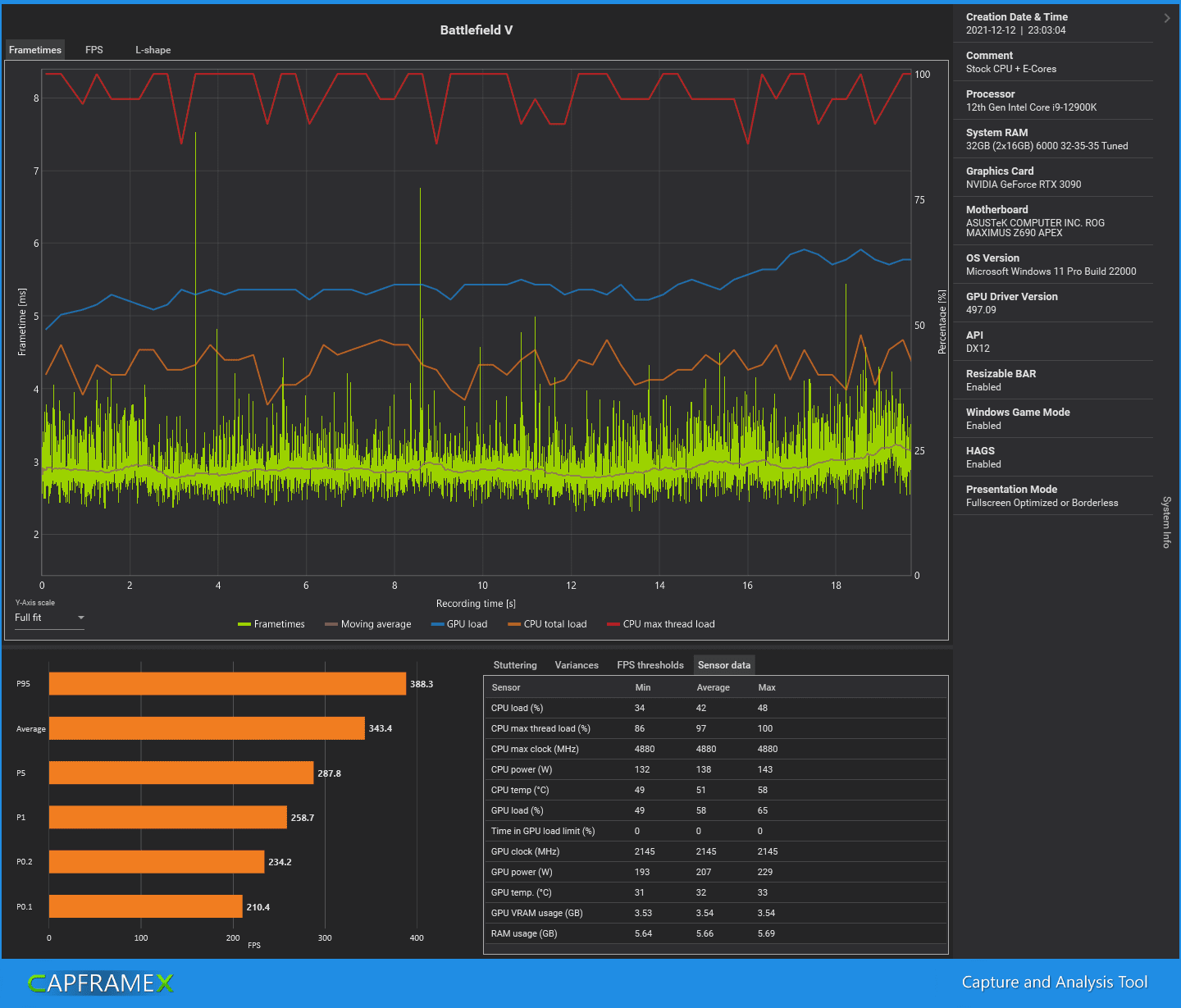Click the Windows Game Mode entry
Image resolution: width=1181 pixels, height=1008 pixels.
[x=1054, y=419]
